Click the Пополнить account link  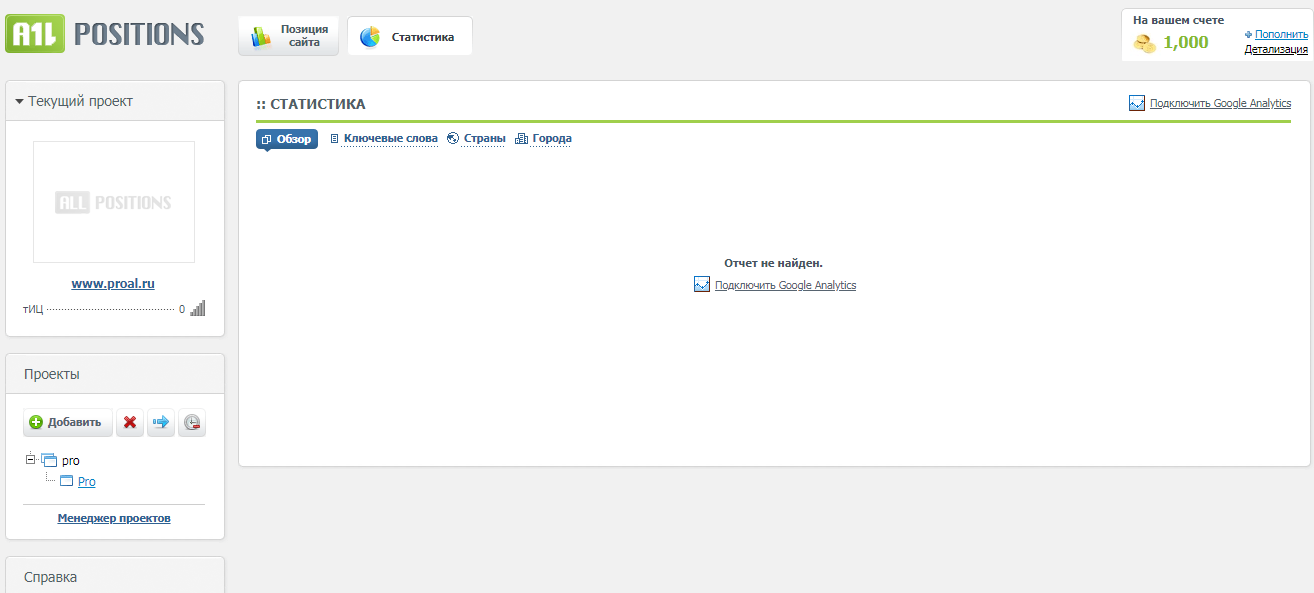tap(1281, 34)
